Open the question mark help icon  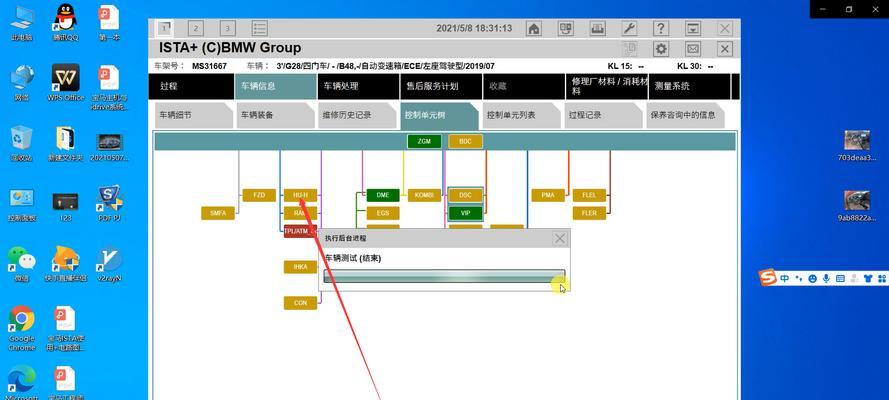[661, 28]
